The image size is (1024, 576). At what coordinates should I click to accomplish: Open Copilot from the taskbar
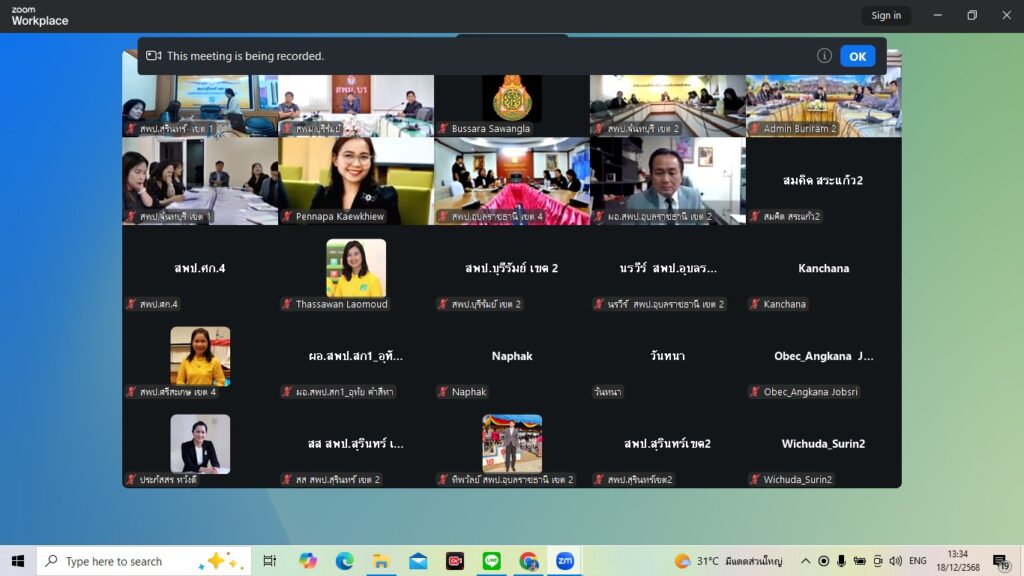[x=308, y=561]
